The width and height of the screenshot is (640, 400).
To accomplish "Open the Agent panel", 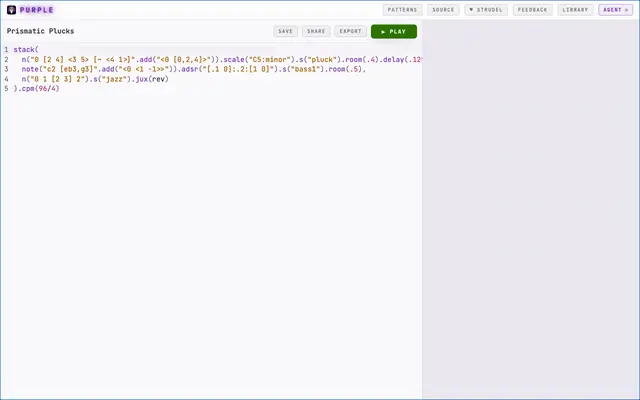I will tap(616, 10).
